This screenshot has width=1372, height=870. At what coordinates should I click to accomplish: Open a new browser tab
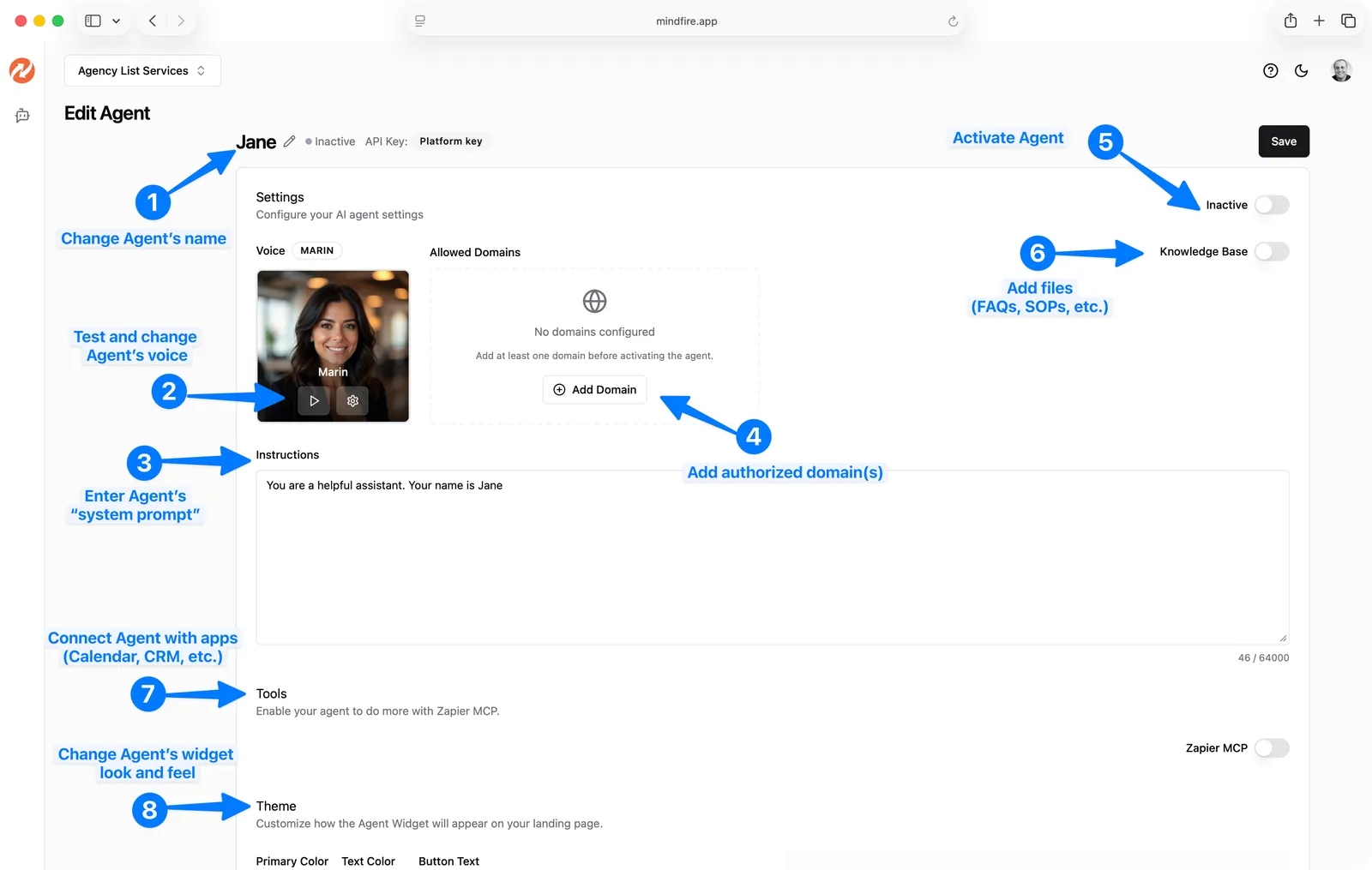tap(1319, 21)
